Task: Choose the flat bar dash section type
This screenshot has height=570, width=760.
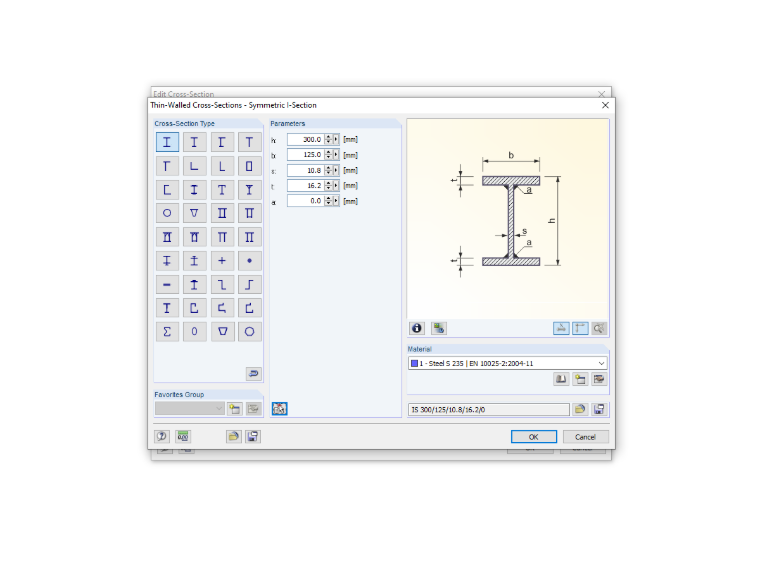Action: click(x=167, y=285)
